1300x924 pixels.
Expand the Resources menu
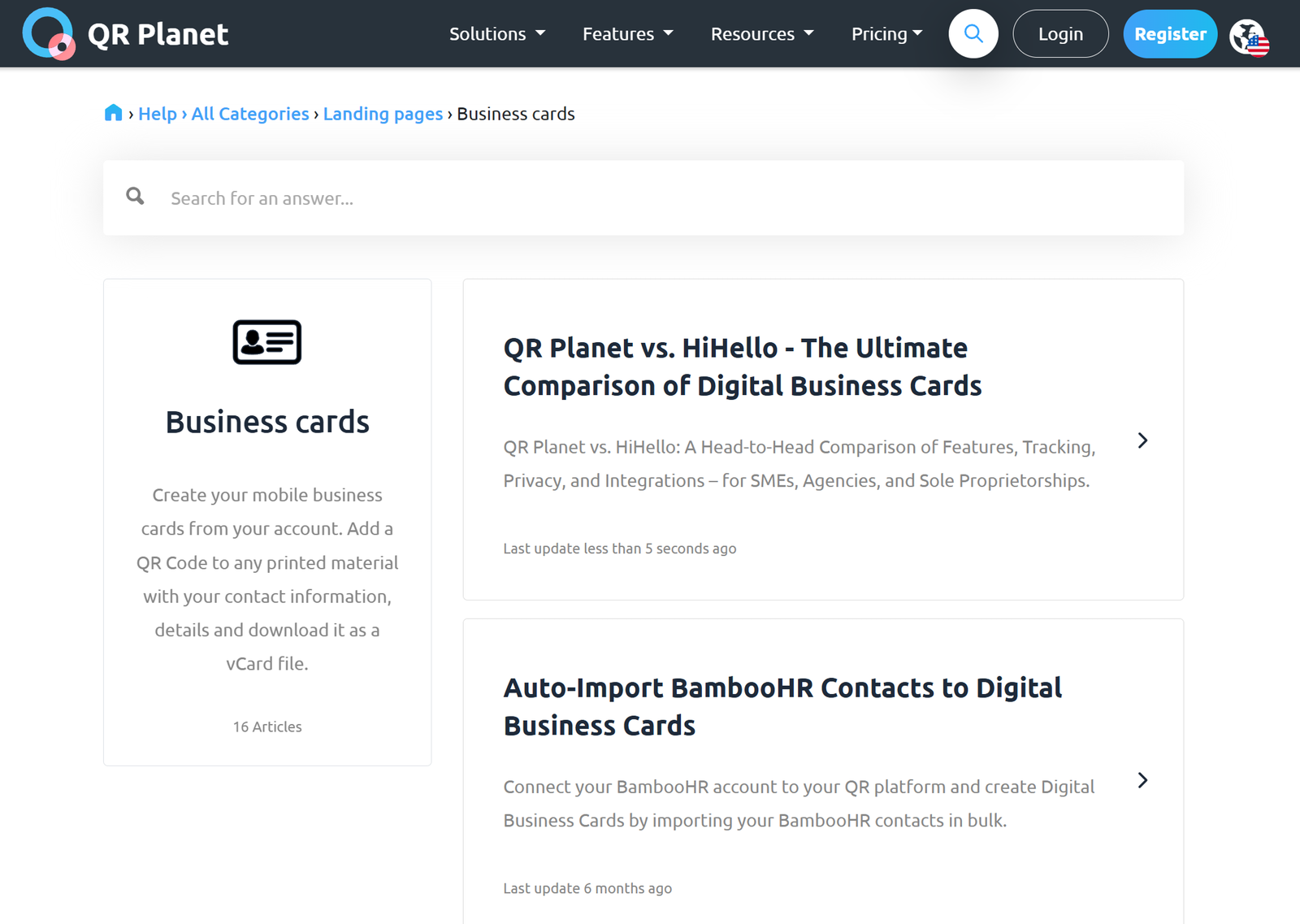(x=761, y=33)
